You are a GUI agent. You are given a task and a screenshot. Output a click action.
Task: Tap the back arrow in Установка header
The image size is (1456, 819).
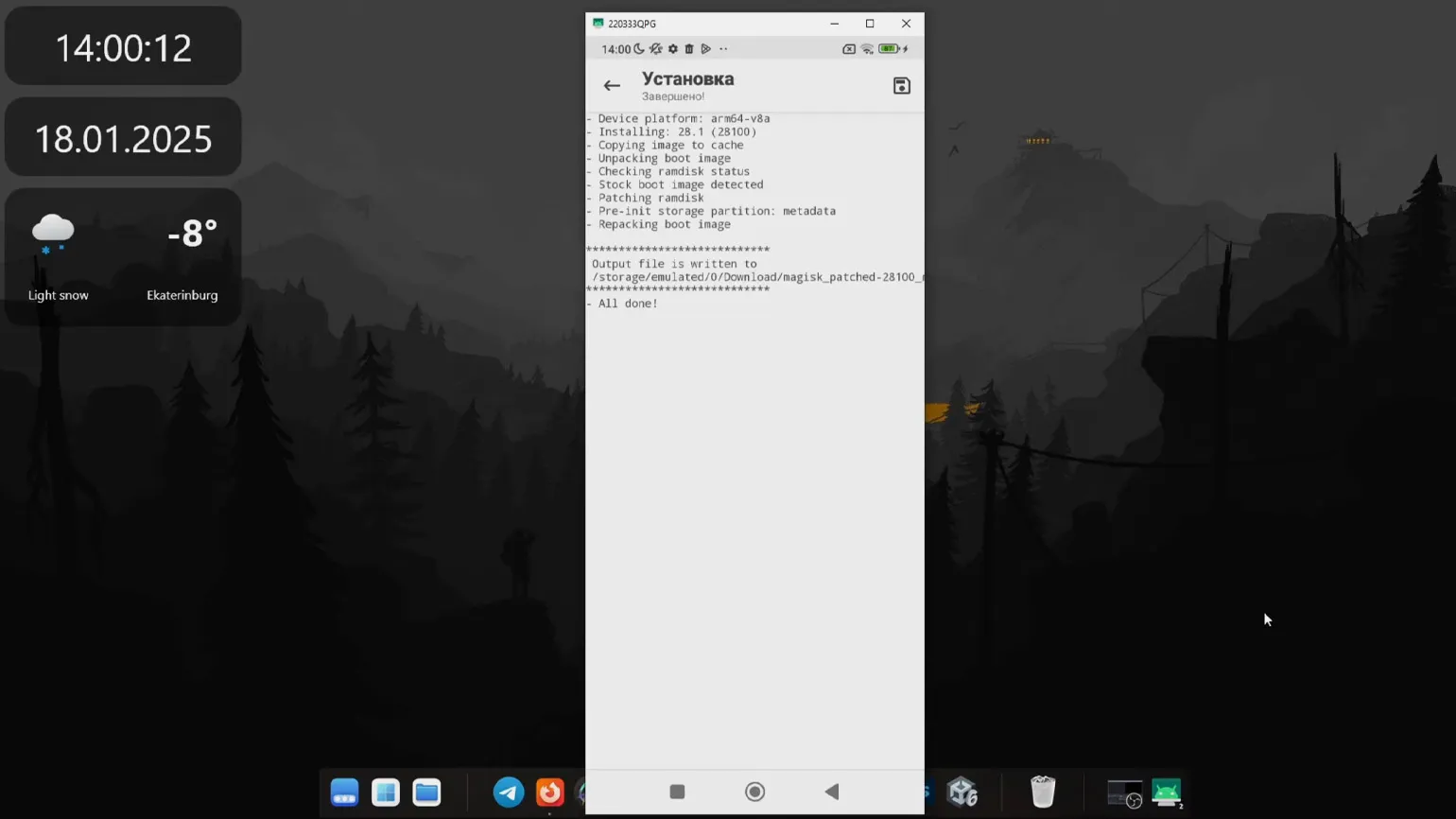tap(612, 86)
